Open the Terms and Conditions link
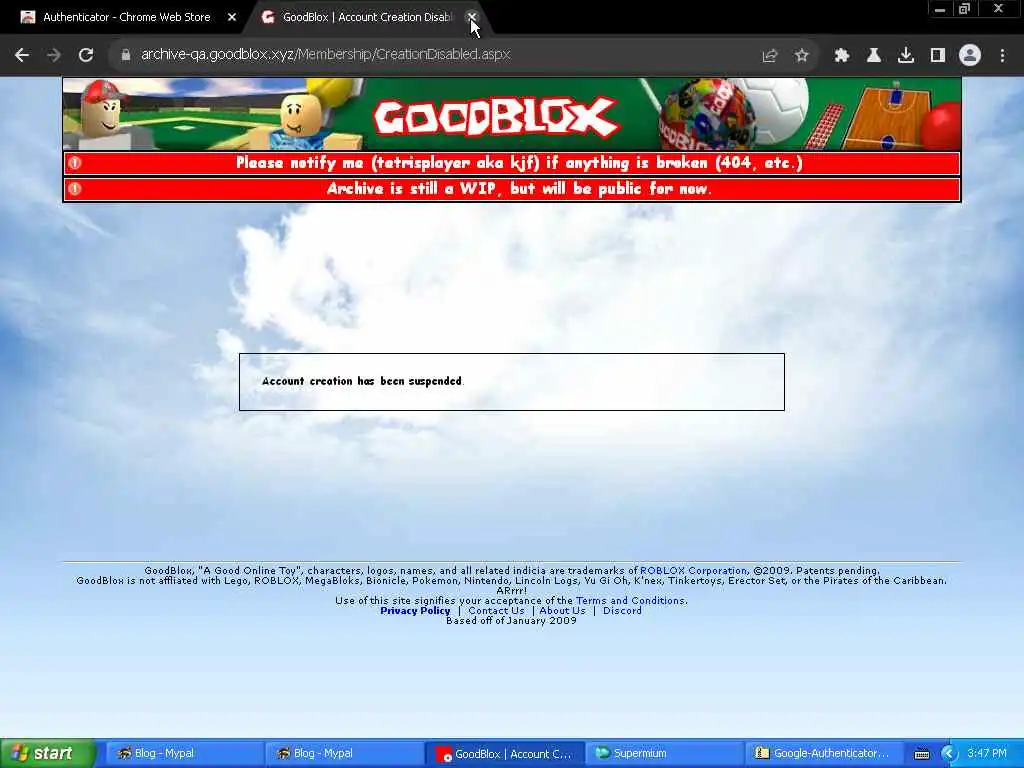 pos(630,601)
